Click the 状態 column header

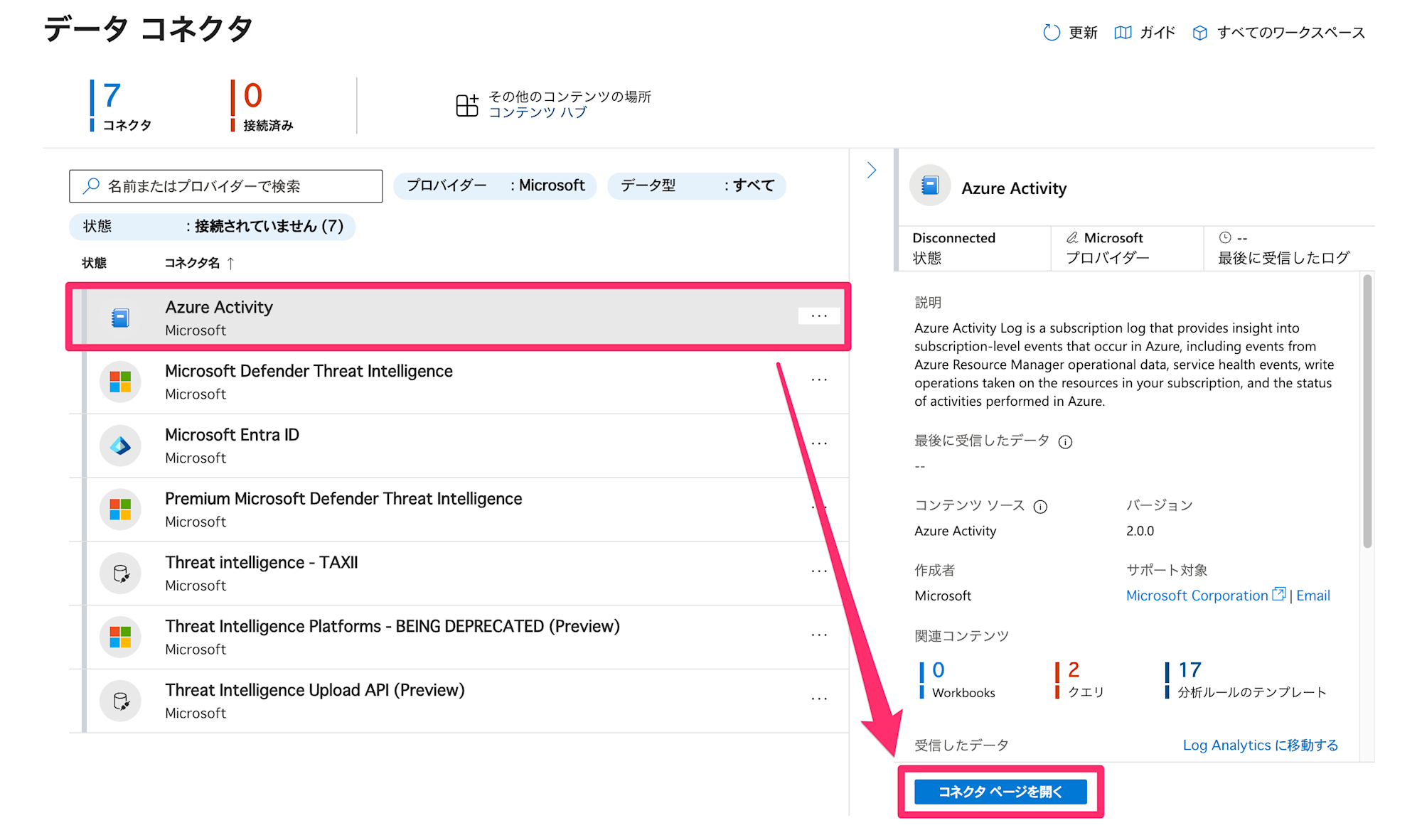coord(94,263)
